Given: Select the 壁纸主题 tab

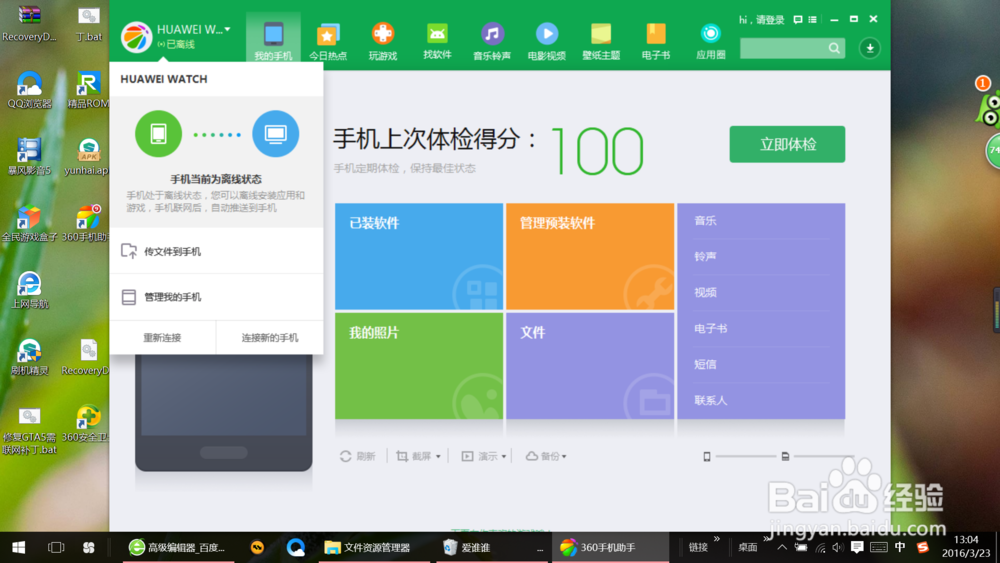Looking at the screenshot, I should [x=601, y=41].
